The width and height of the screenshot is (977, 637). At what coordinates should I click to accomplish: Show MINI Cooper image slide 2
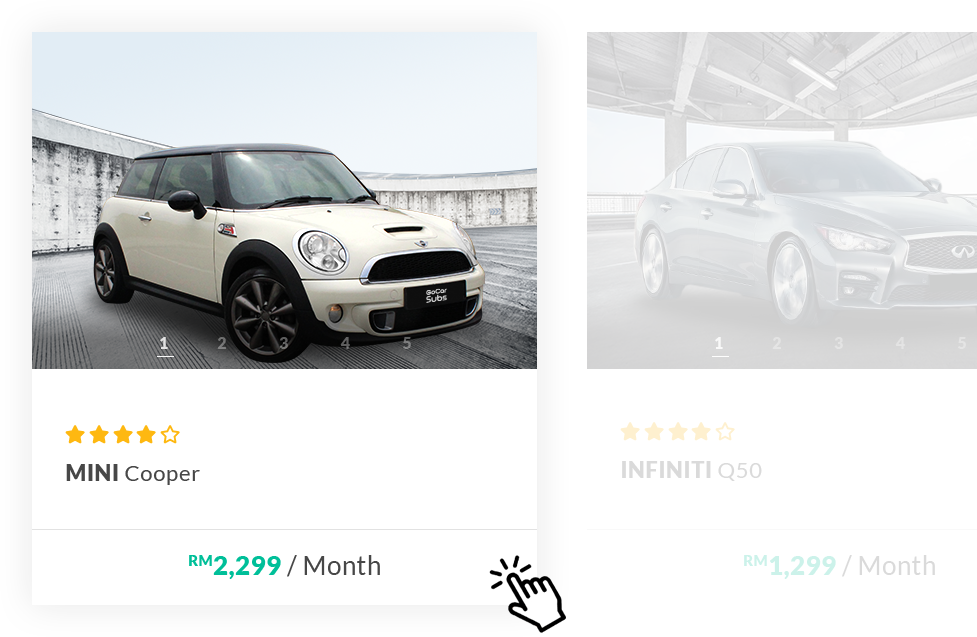(222, 343)
